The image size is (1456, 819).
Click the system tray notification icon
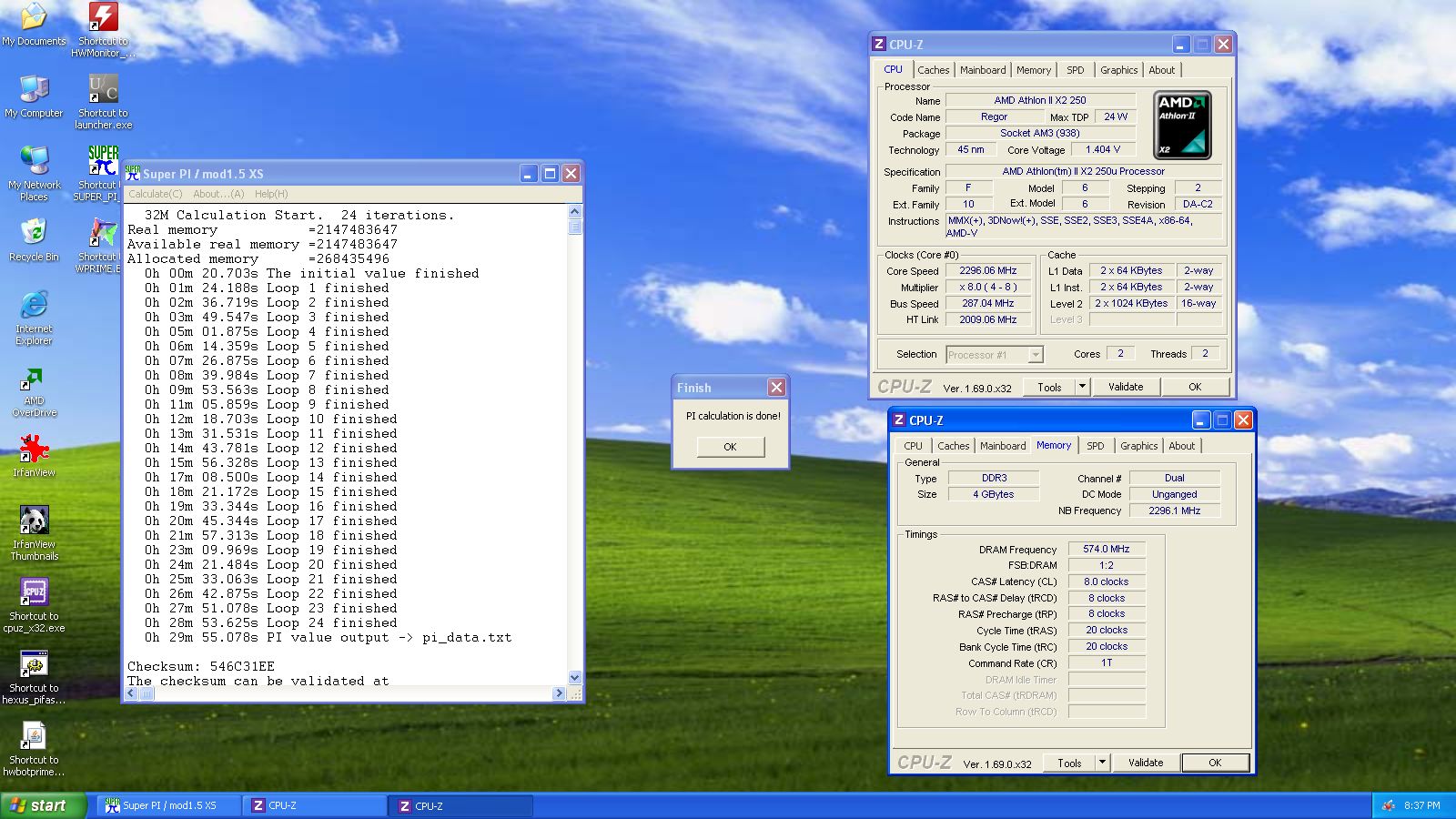click(x=1389, y=805)
